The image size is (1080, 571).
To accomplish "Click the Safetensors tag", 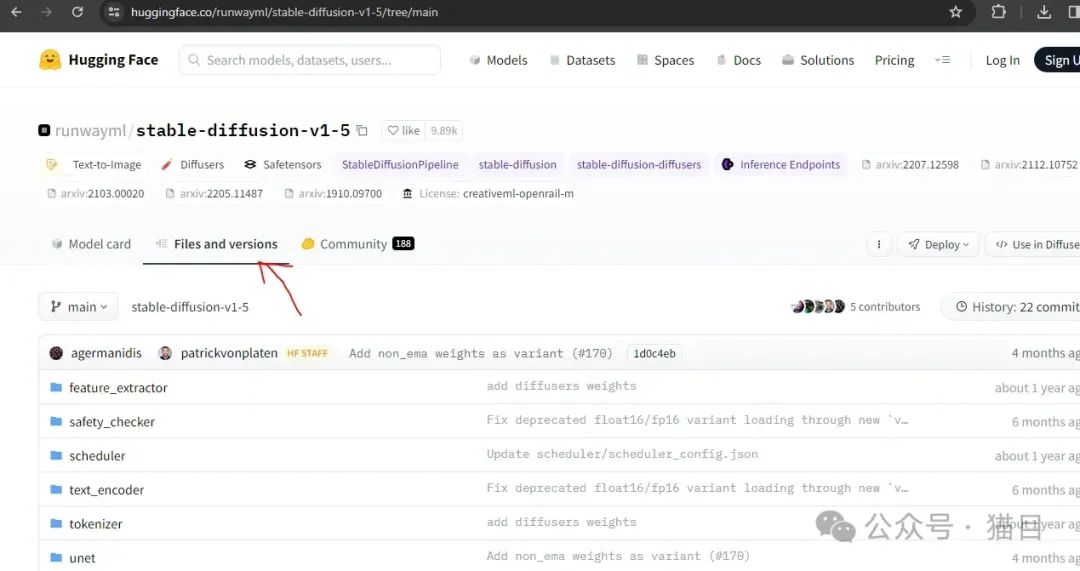I will 283,165.
